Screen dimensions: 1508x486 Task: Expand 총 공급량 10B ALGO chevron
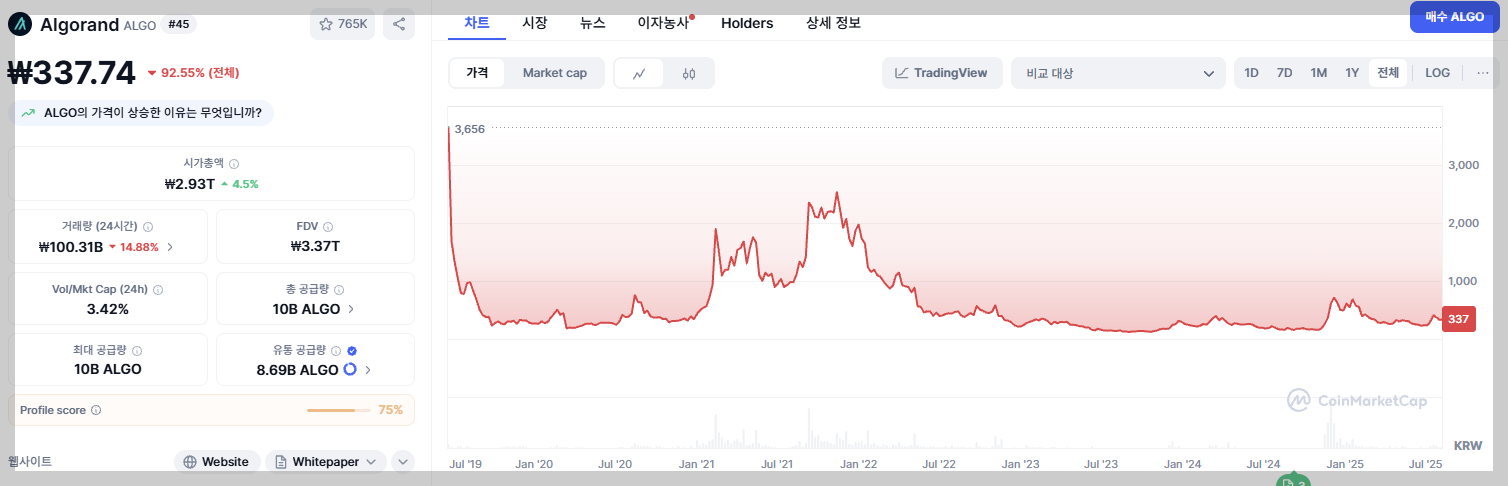coord(350,309)
